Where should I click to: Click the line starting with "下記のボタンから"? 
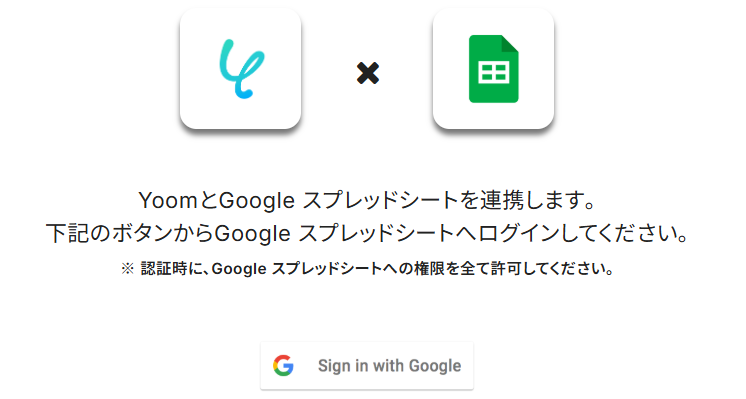coord(367,234)
